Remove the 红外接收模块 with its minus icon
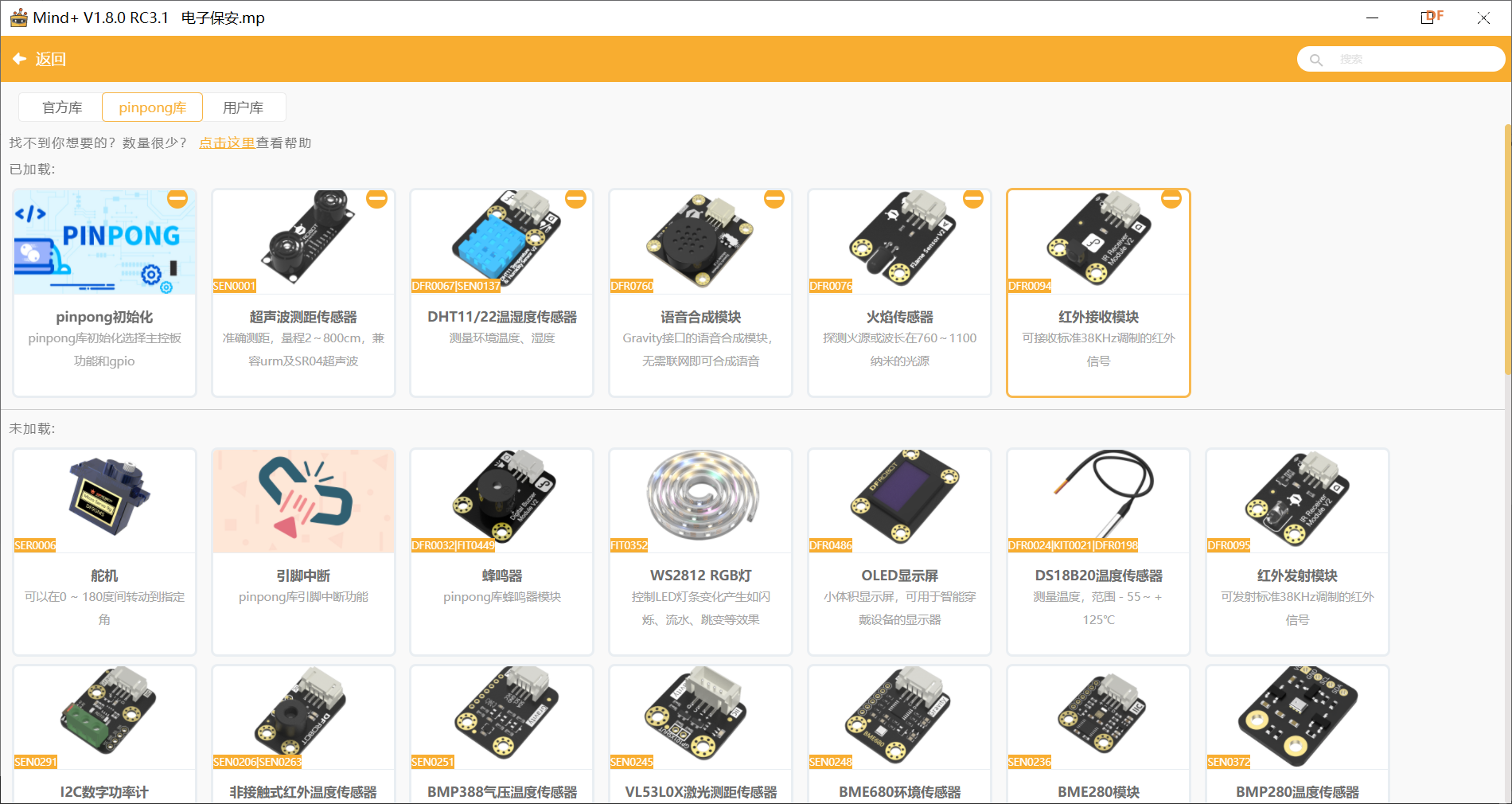This screenshot has height=804, width=1512. pyautogui.click(x=1171, y=199)
